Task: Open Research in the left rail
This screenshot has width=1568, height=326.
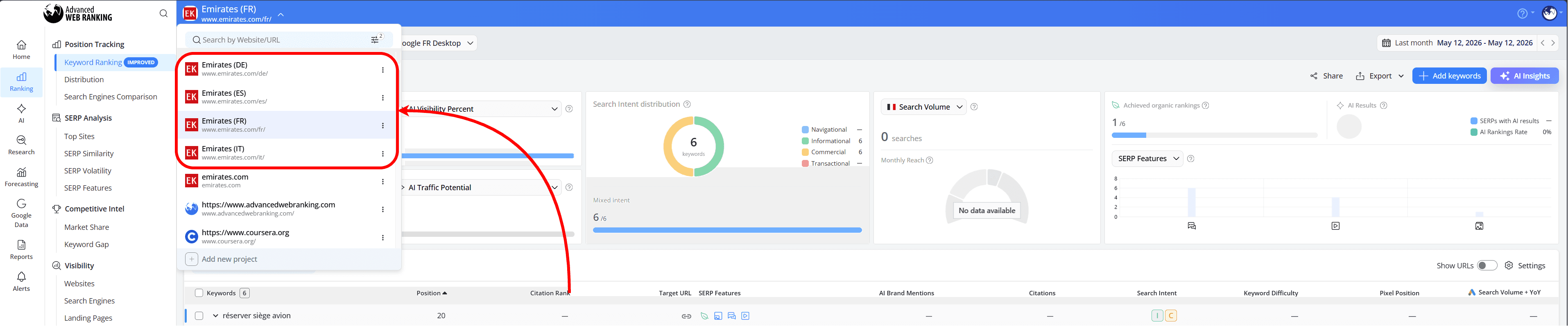Action: point(21,145)
